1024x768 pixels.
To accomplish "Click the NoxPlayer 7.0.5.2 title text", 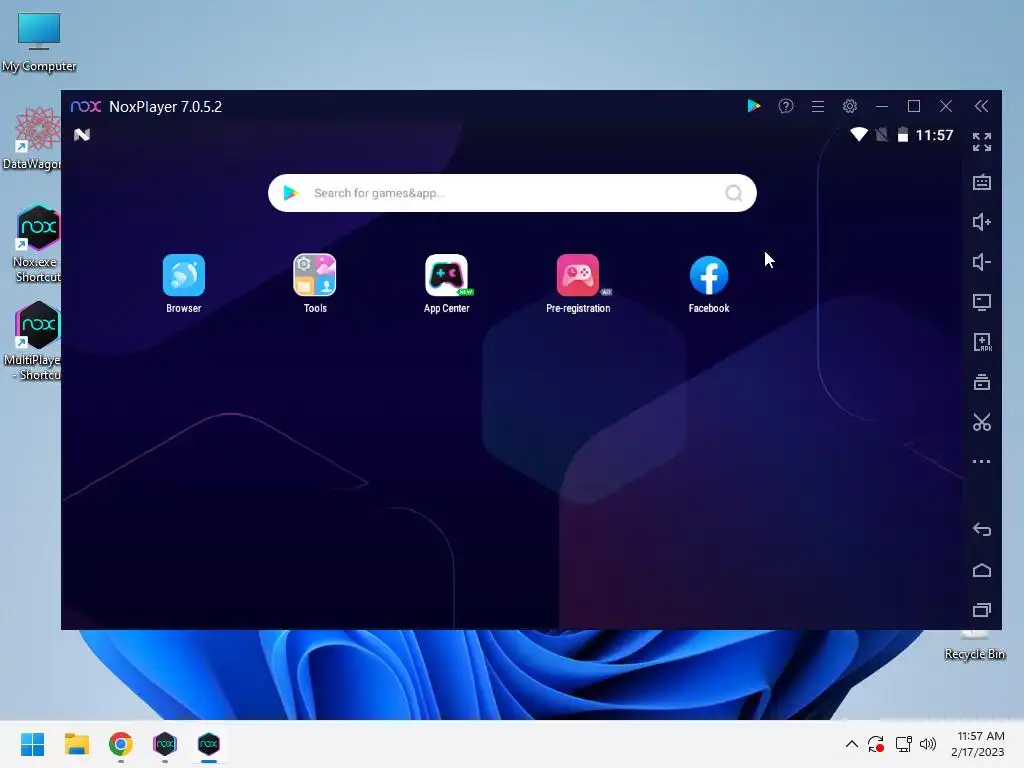I will pos(165,106).
